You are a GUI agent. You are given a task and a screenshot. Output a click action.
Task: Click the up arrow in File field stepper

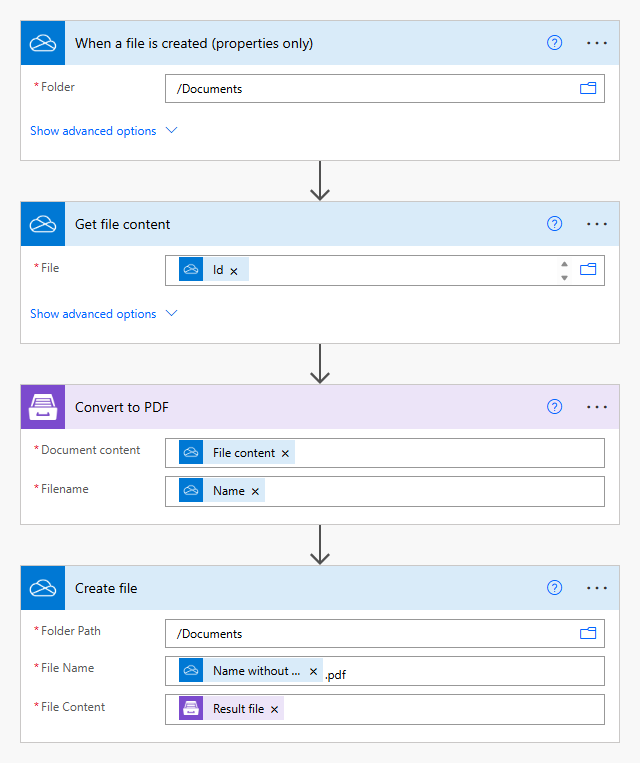coord(565,264)
